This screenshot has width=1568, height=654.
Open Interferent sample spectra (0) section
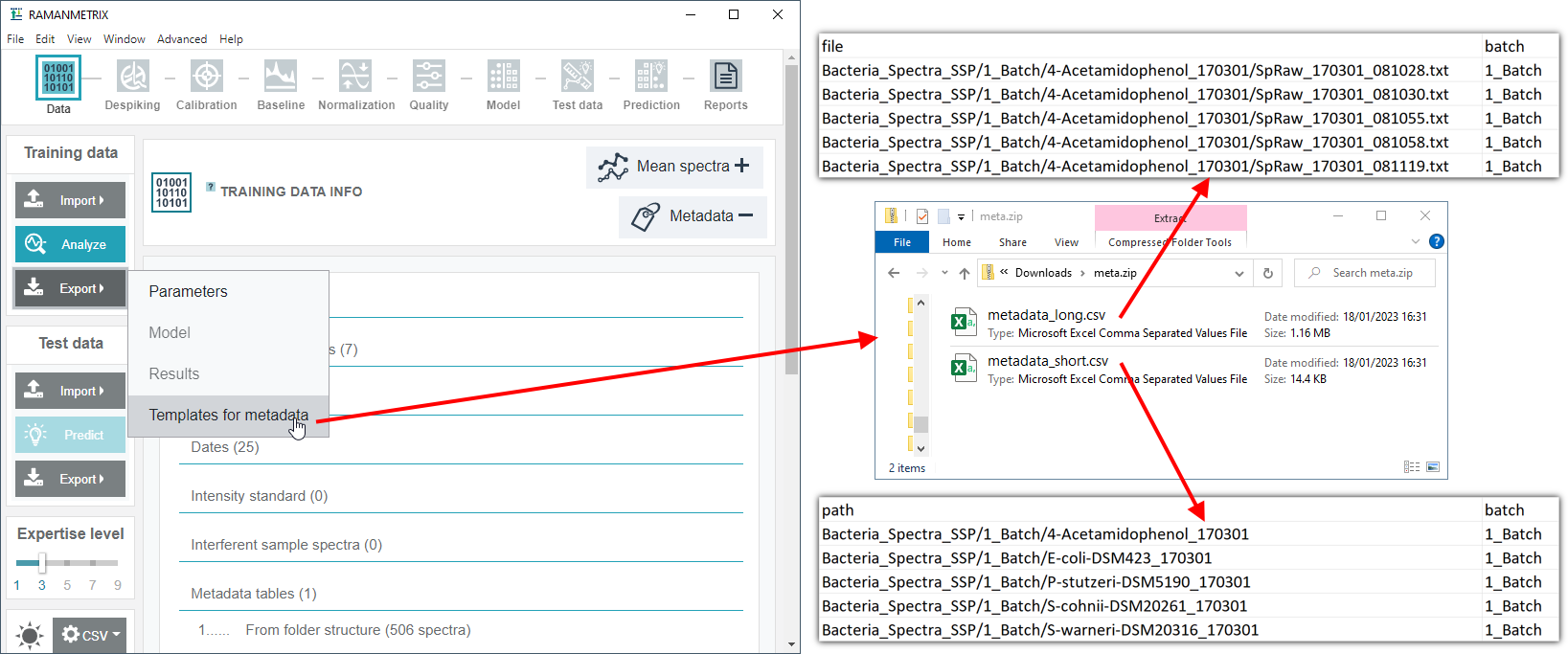pos(461,545)
